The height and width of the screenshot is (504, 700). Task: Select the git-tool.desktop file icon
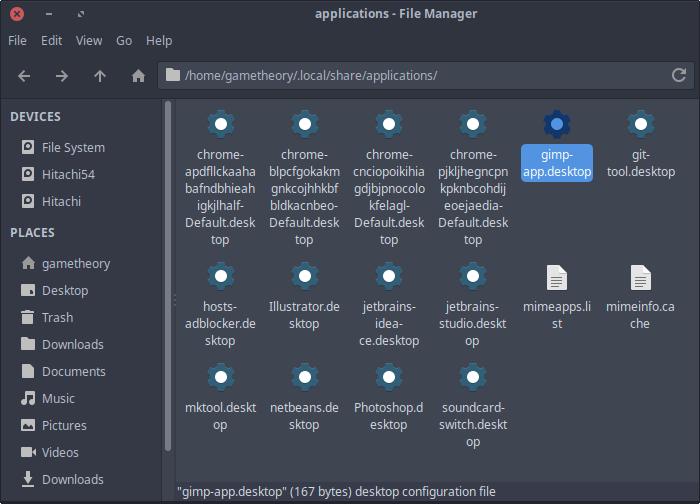641,124
